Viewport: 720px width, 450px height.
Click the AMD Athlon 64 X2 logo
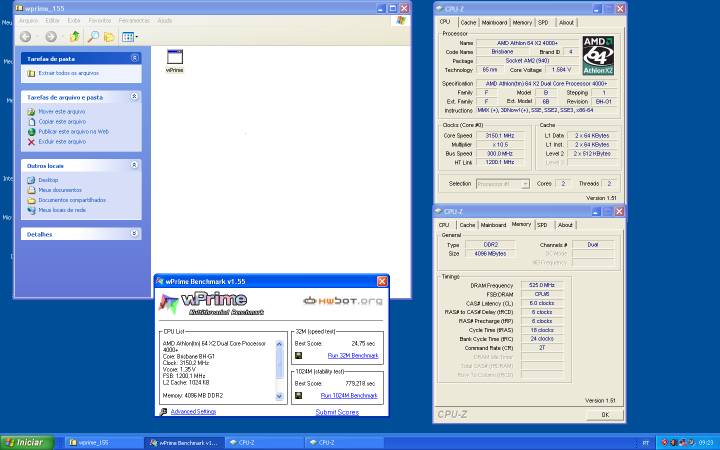click(598, 56)
